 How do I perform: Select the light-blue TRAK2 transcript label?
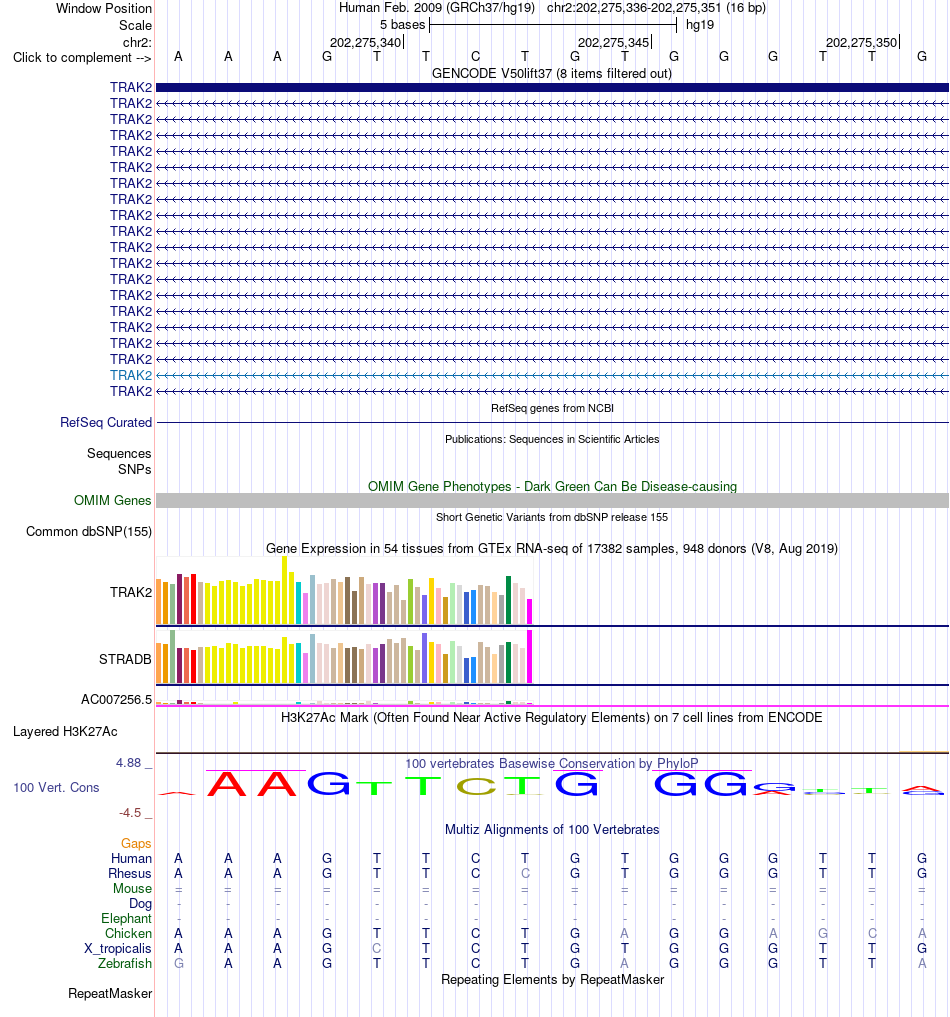130,375
